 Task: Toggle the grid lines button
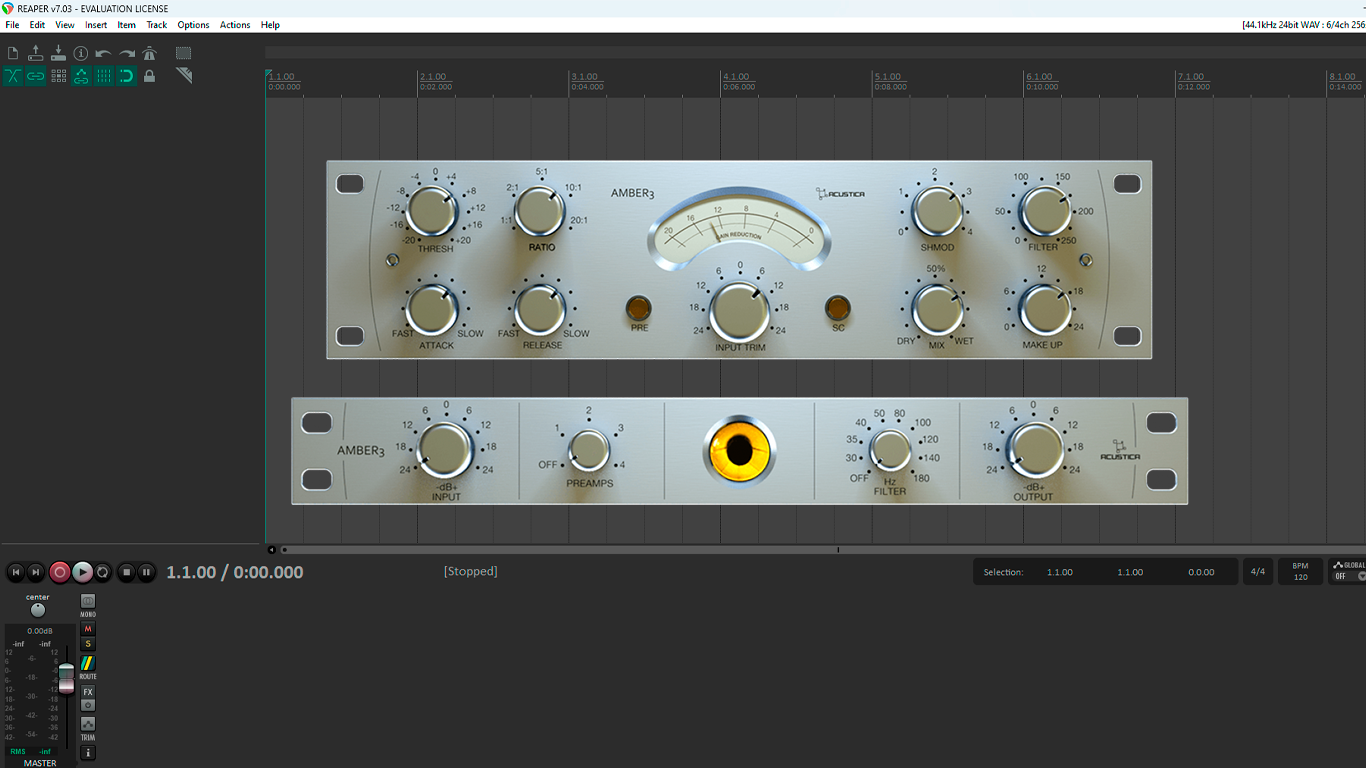coord(103,76)
